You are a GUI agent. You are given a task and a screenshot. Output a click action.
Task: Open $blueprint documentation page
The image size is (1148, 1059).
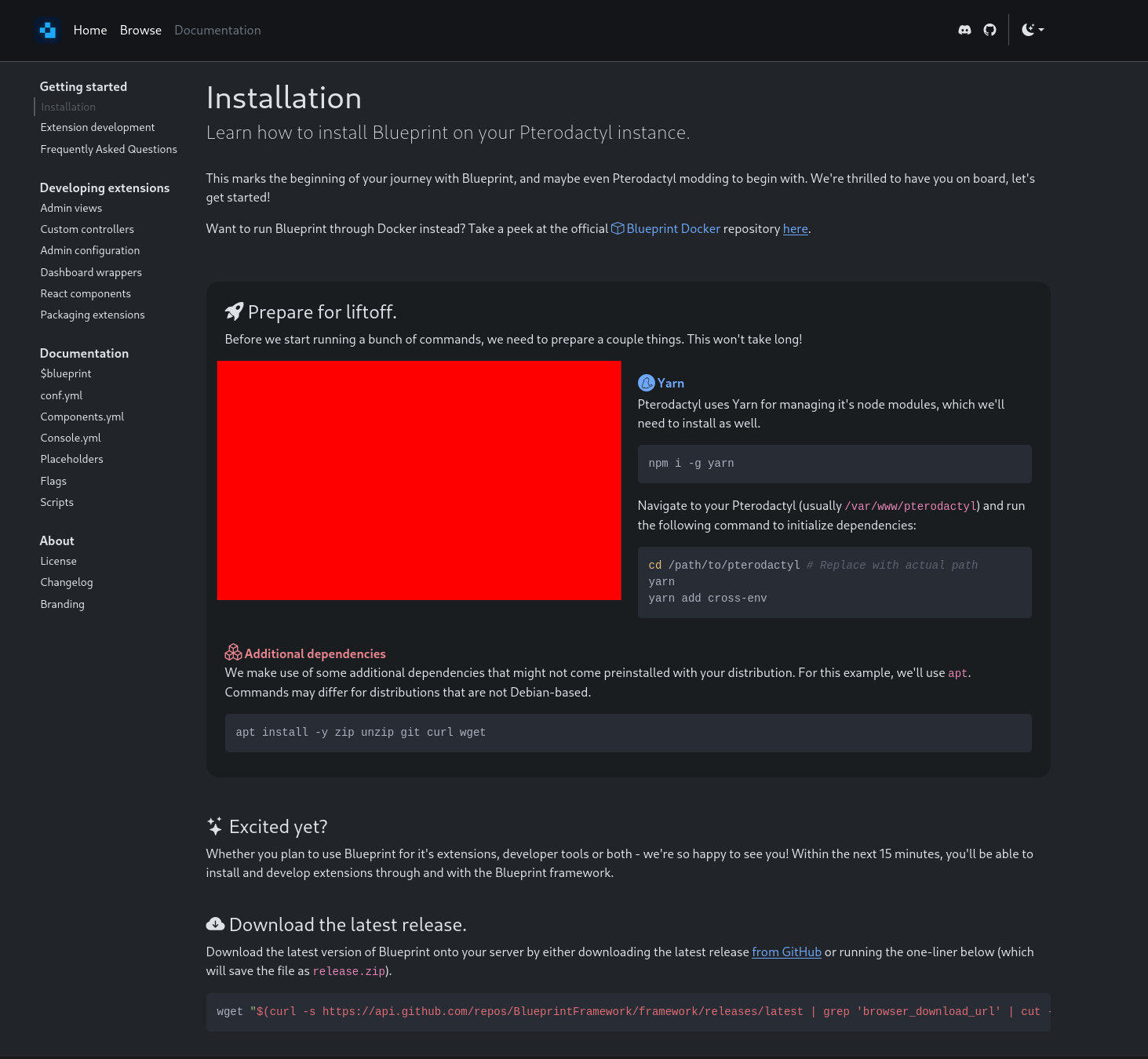pos(66,373)
